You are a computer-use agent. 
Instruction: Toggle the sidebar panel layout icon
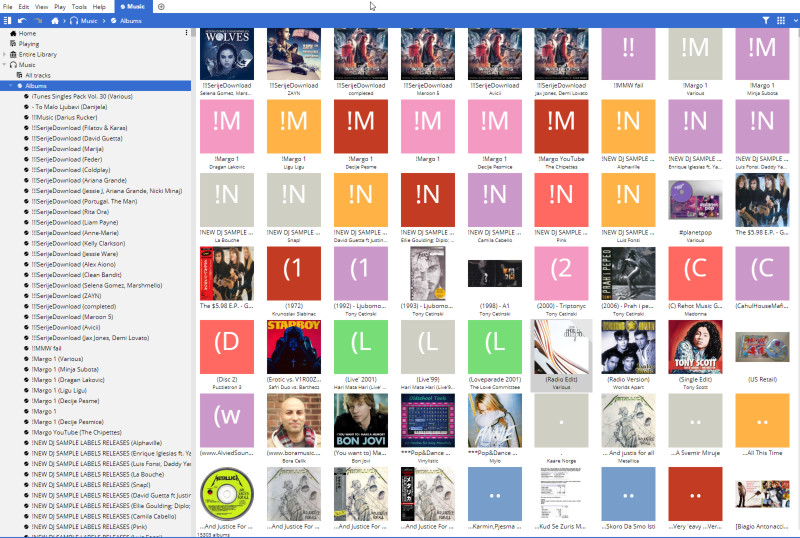pyautogui.click(x=7, y=20)
